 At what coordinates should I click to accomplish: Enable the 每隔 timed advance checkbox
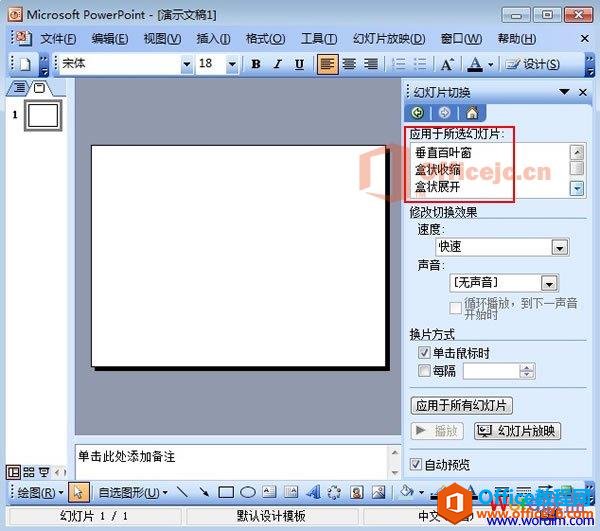tap(424, 370)
